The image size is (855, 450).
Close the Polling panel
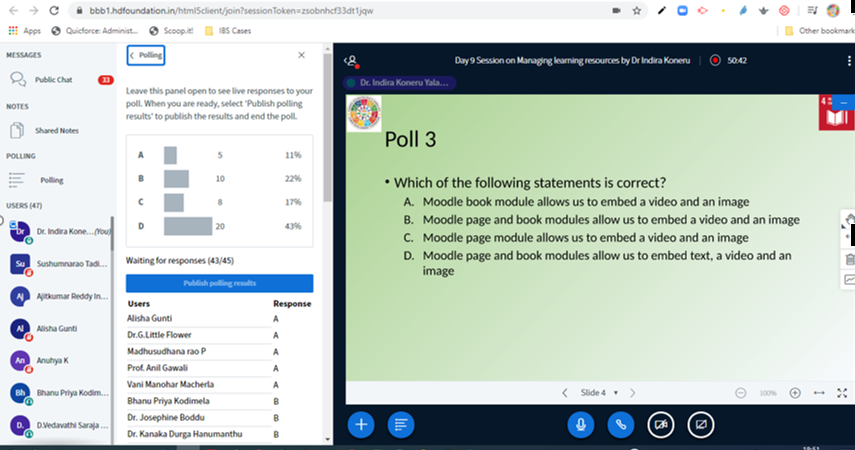(302, 55)
